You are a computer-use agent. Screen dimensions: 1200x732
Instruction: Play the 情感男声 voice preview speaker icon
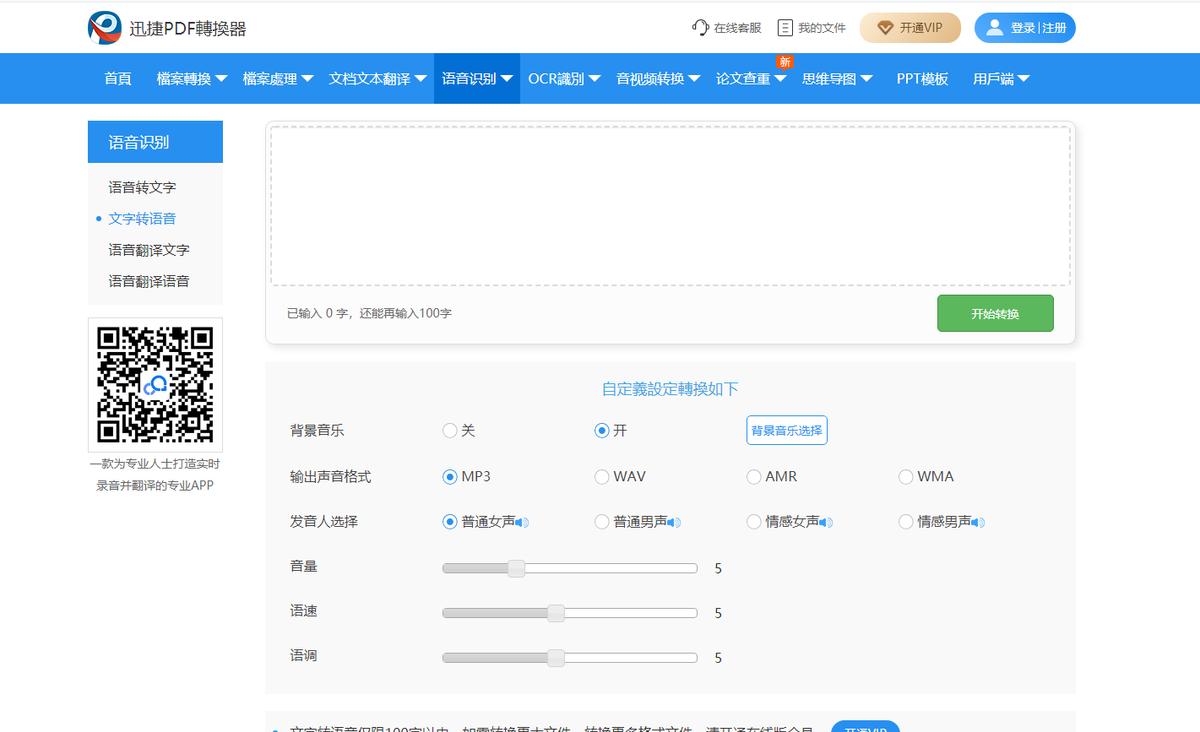pos(978,521)
